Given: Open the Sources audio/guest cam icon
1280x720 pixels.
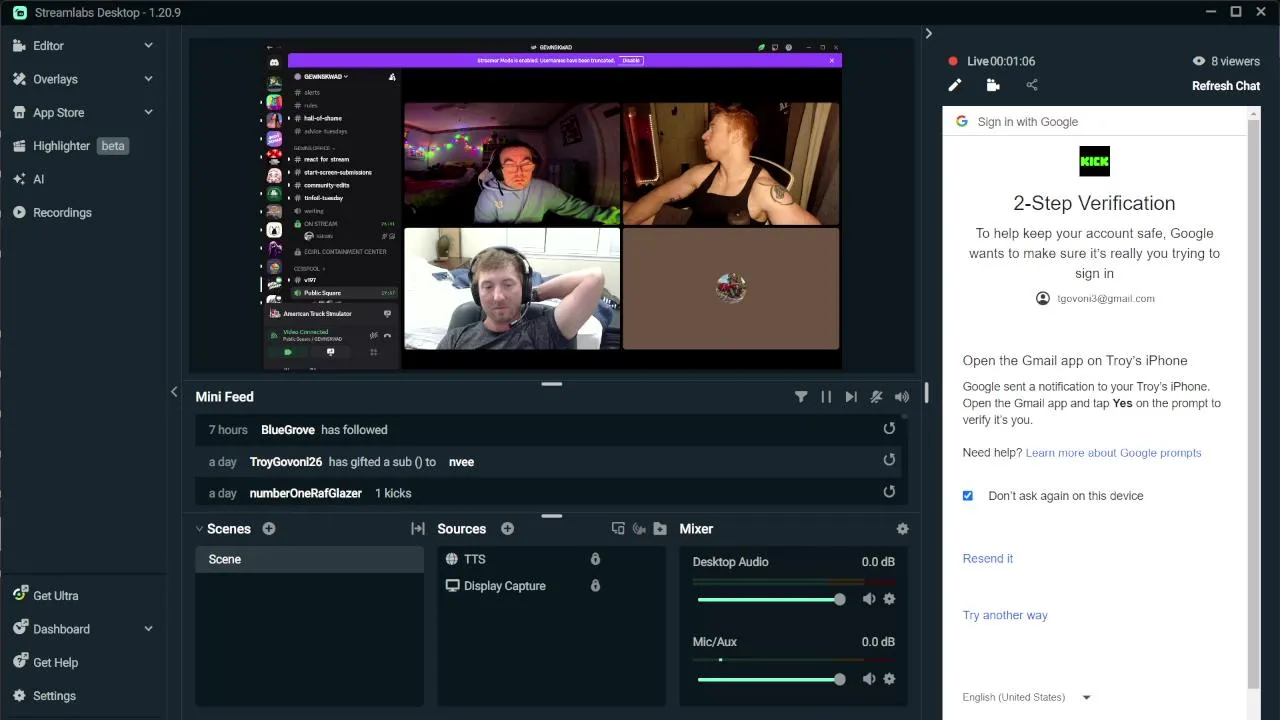Looking at the screenshot, I should point(639,529).
